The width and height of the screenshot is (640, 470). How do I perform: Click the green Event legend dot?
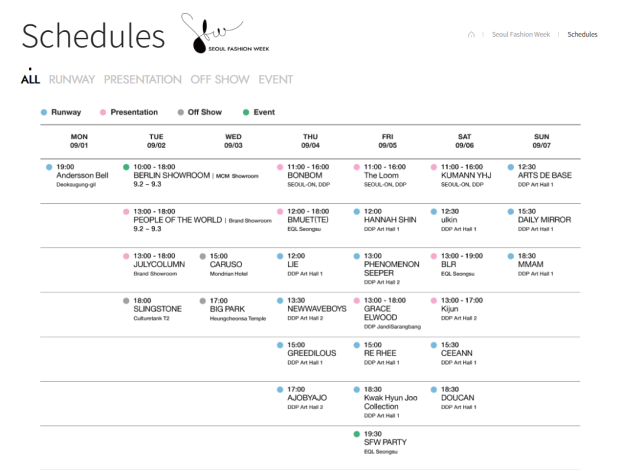[x=246, y=112]
